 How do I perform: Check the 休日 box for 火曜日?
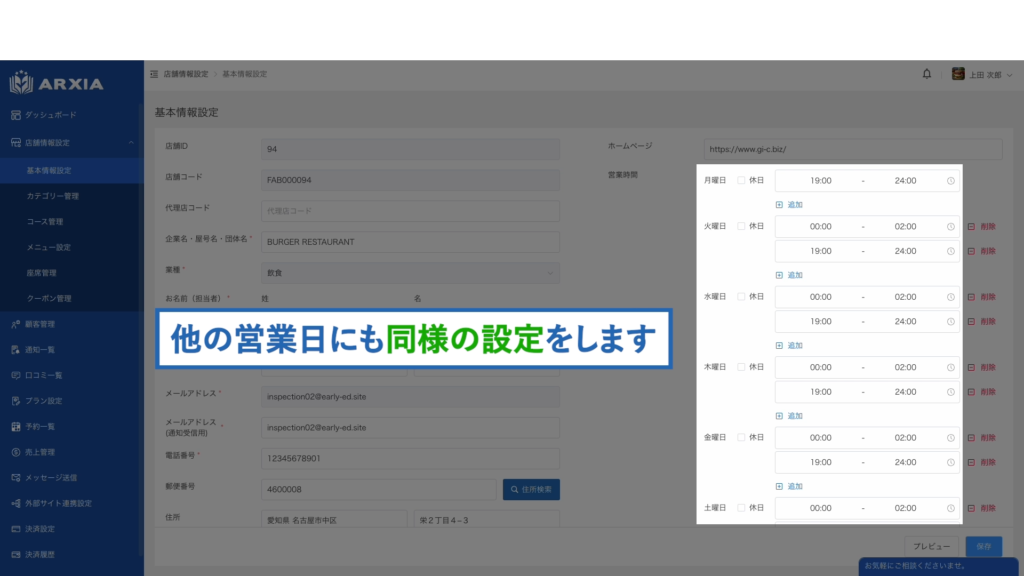click(741, 226)
